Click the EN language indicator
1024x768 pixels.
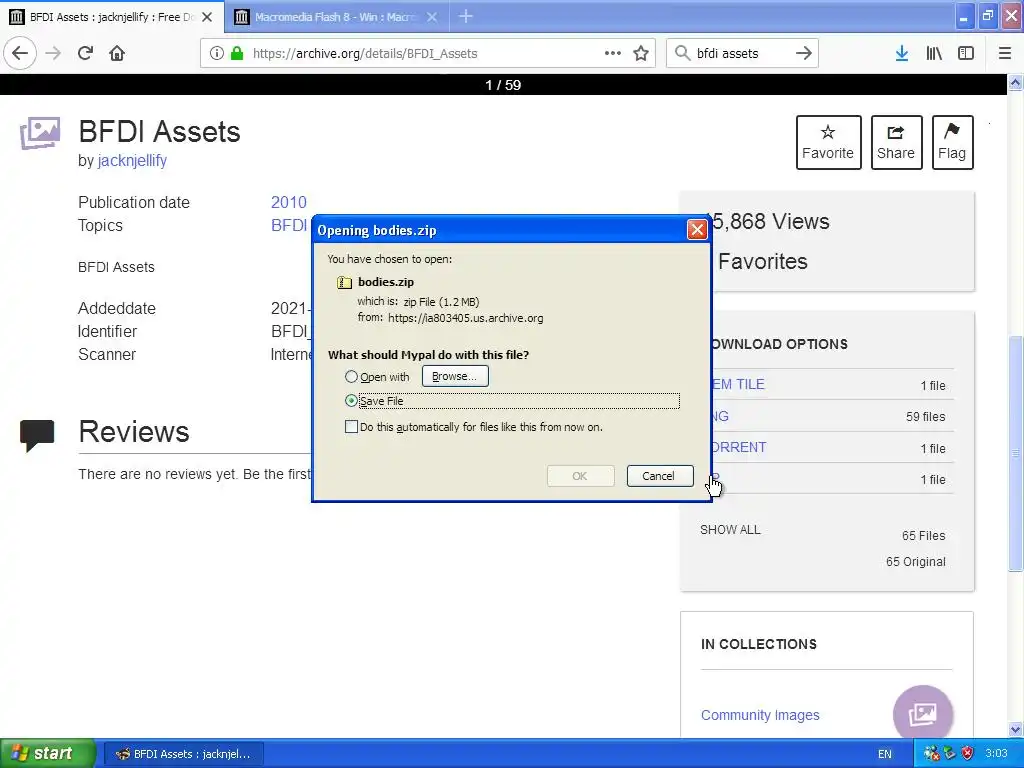coord(884,754)
